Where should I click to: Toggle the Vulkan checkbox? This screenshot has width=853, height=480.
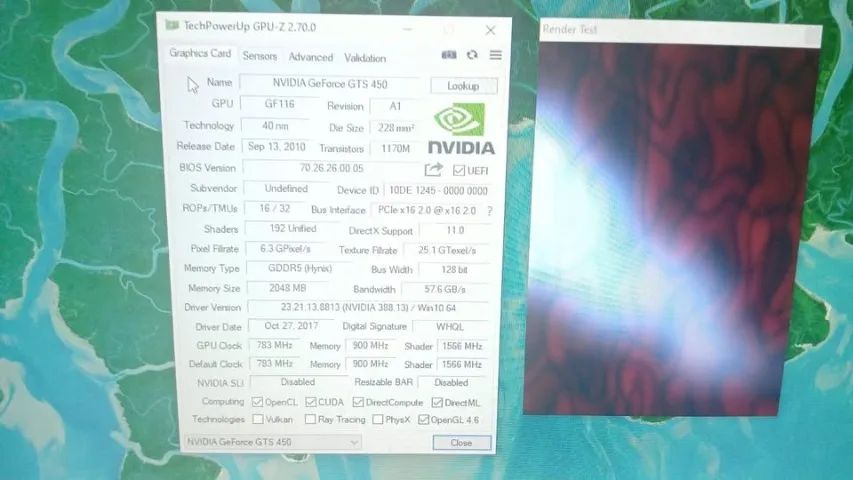(x=258, y=419)
